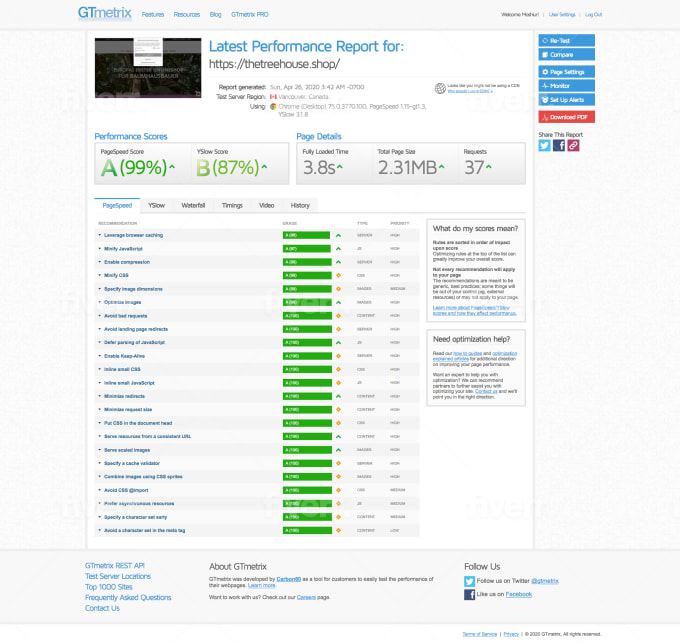Click the Log Out link
680x643 pixels.
(593, 15)
